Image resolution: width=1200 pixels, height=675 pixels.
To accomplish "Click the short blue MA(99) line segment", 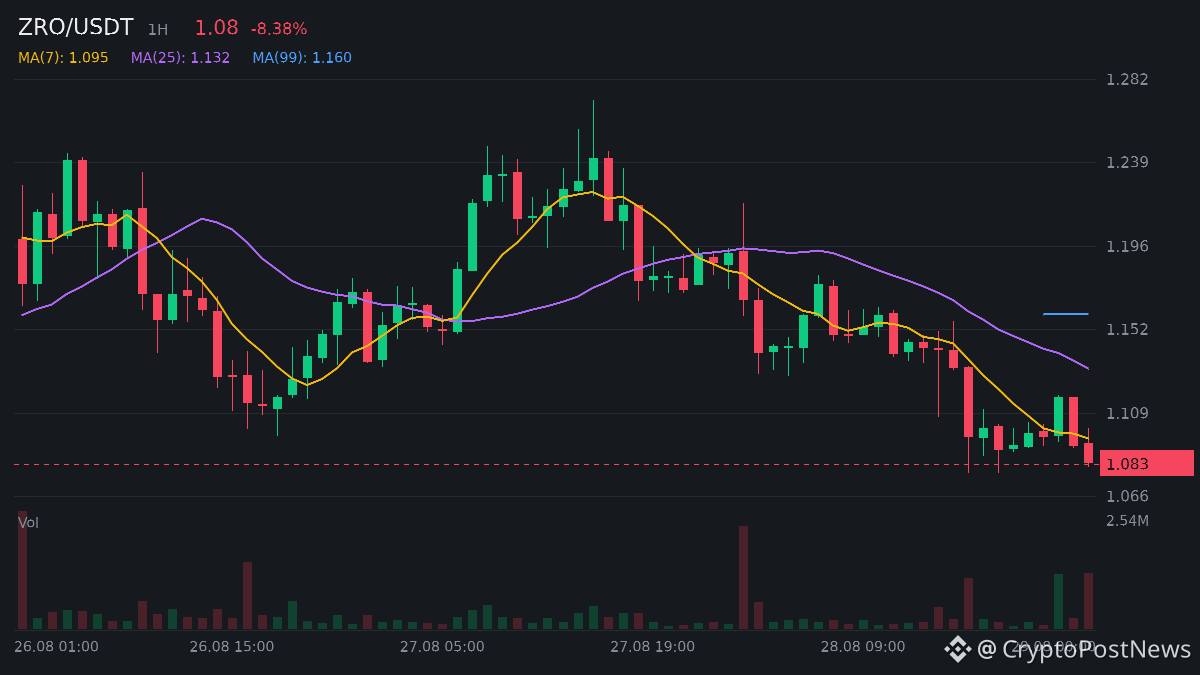I will coord(1065,314).
